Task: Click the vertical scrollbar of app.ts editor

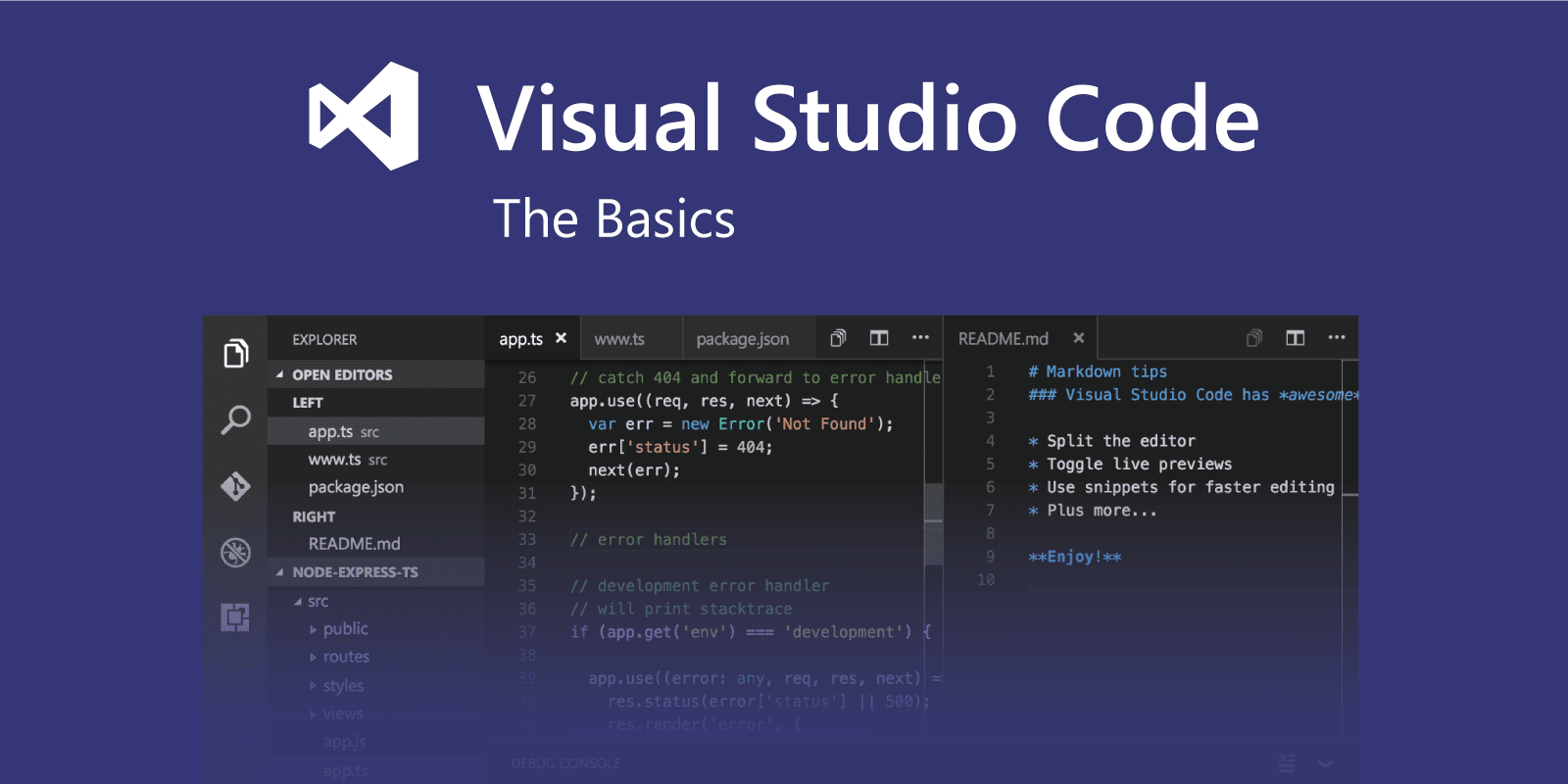Action: click(x=933, y=524)
